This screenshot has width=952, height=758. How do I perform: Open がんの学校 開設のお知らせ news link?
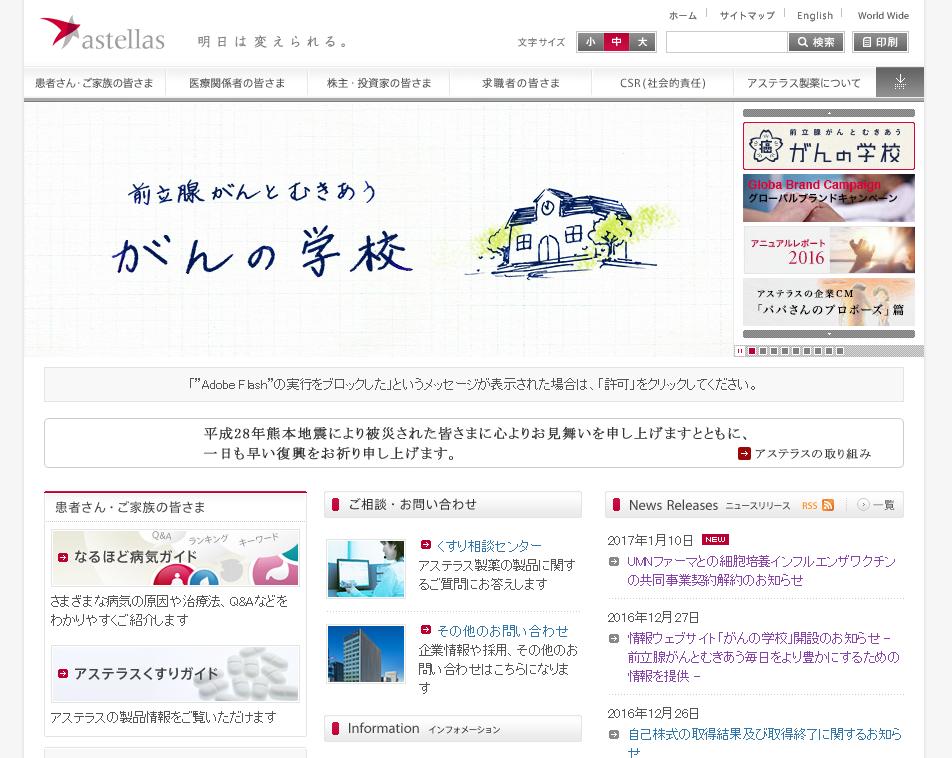click(x=763, y=657)
